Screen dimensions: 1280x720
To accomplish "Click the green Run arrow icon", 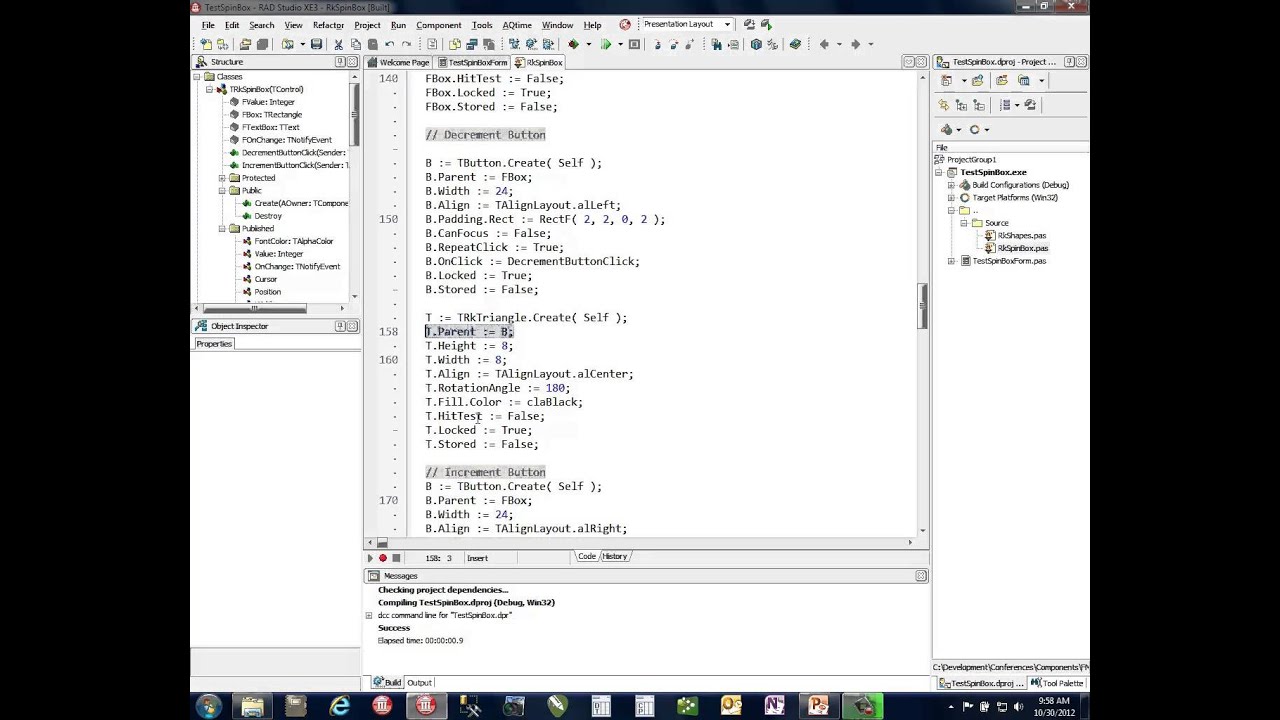I will pos(606,44).
